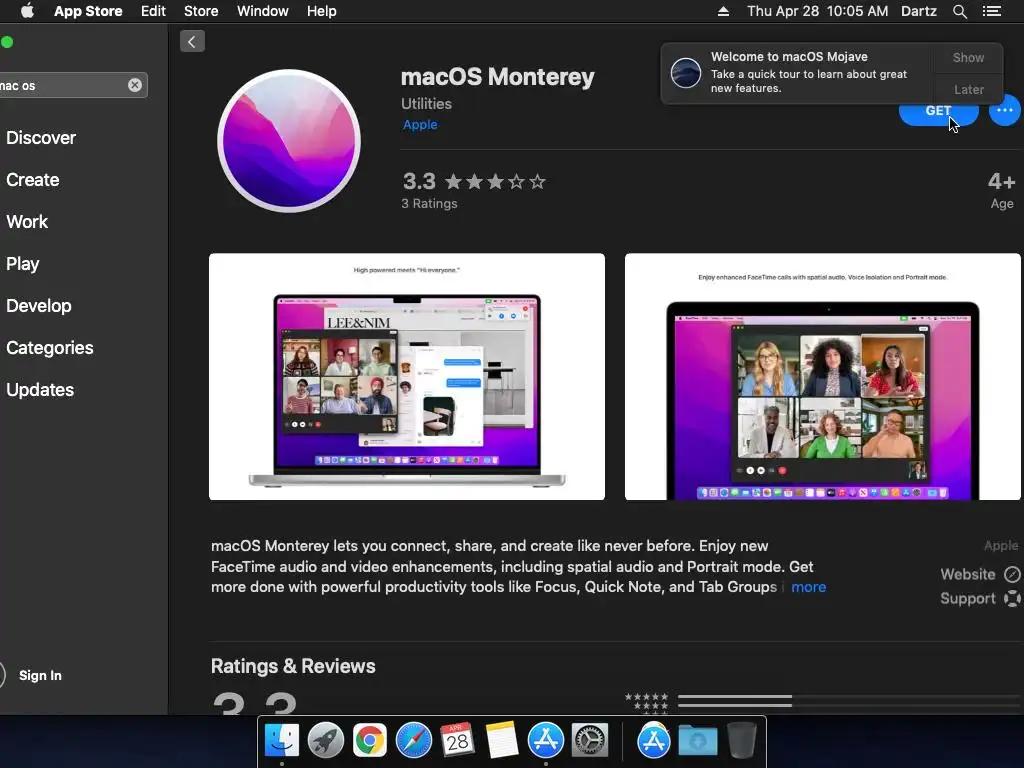Click the green window zoom button
Screen dimensions: 1024x768
tap(7, 42)
